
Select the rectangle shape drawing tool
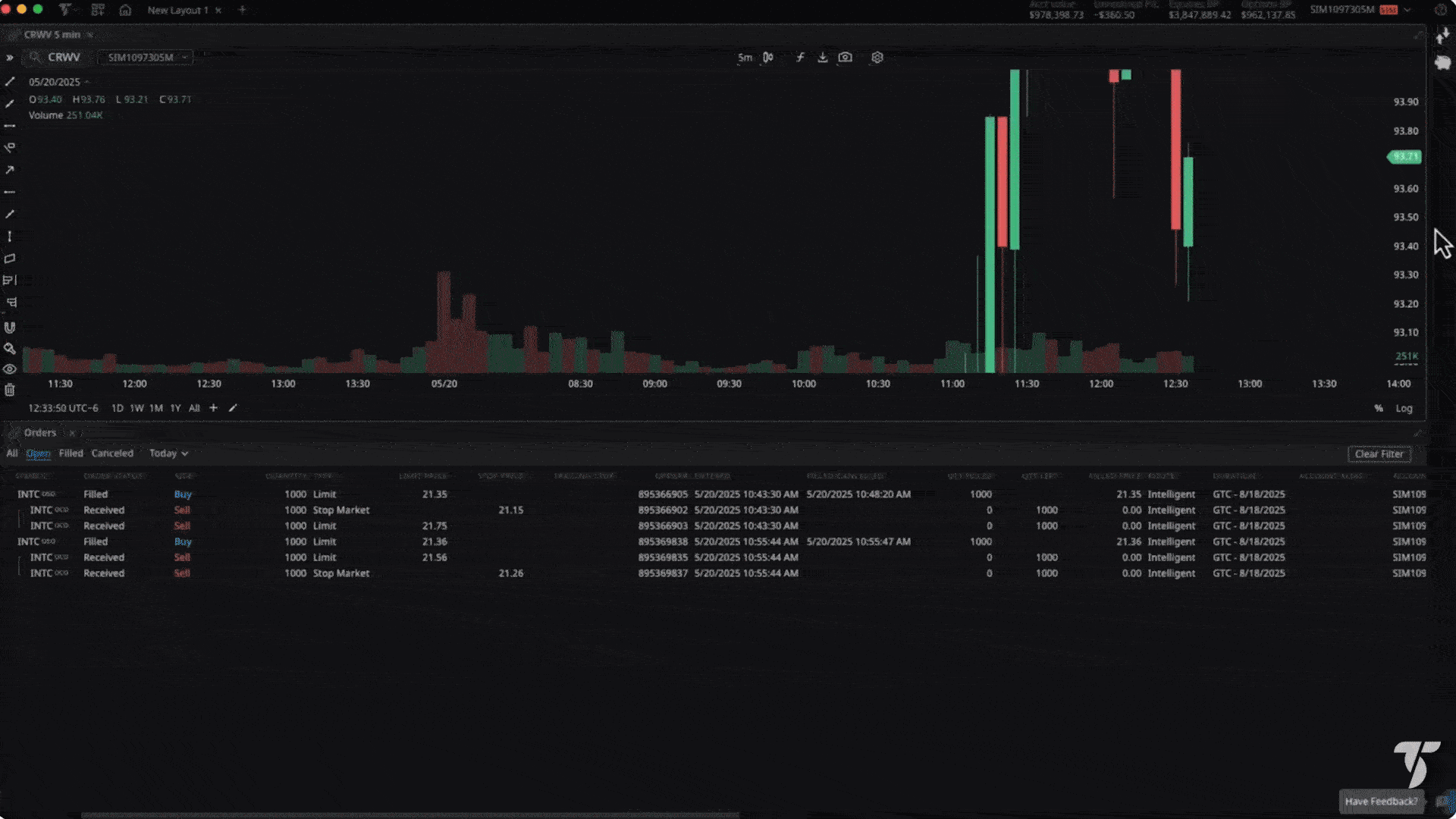(10, 259)
